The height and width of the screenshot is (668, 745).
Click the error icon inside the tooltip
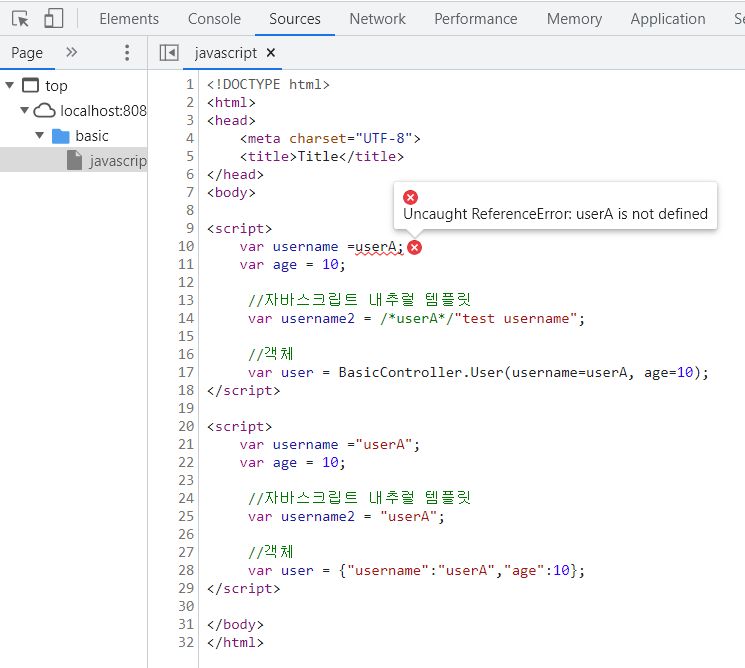pyautogui.click(x=411, y=197)
